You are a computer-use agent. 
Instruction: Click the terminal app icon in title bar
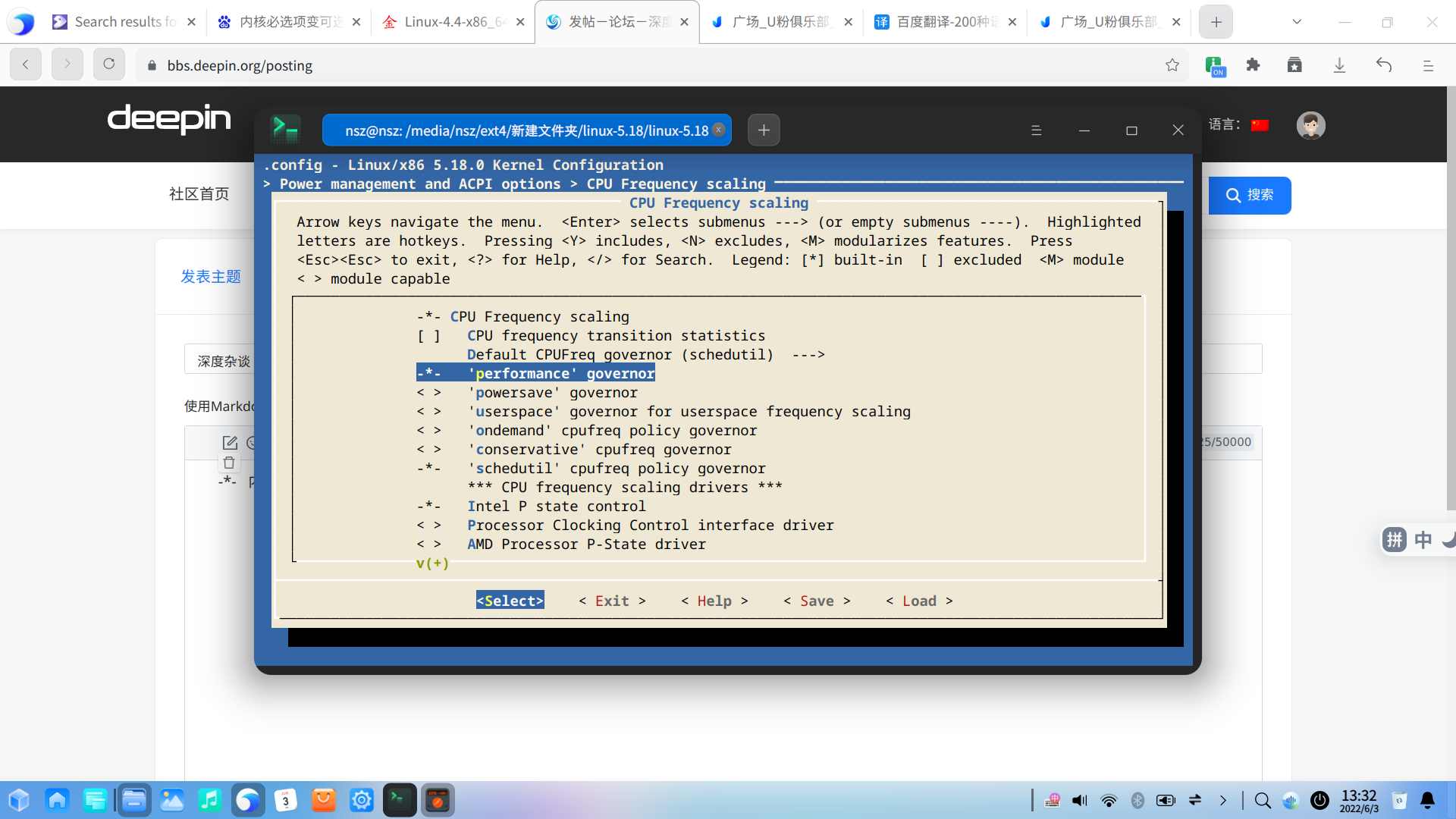pos(286,130)
